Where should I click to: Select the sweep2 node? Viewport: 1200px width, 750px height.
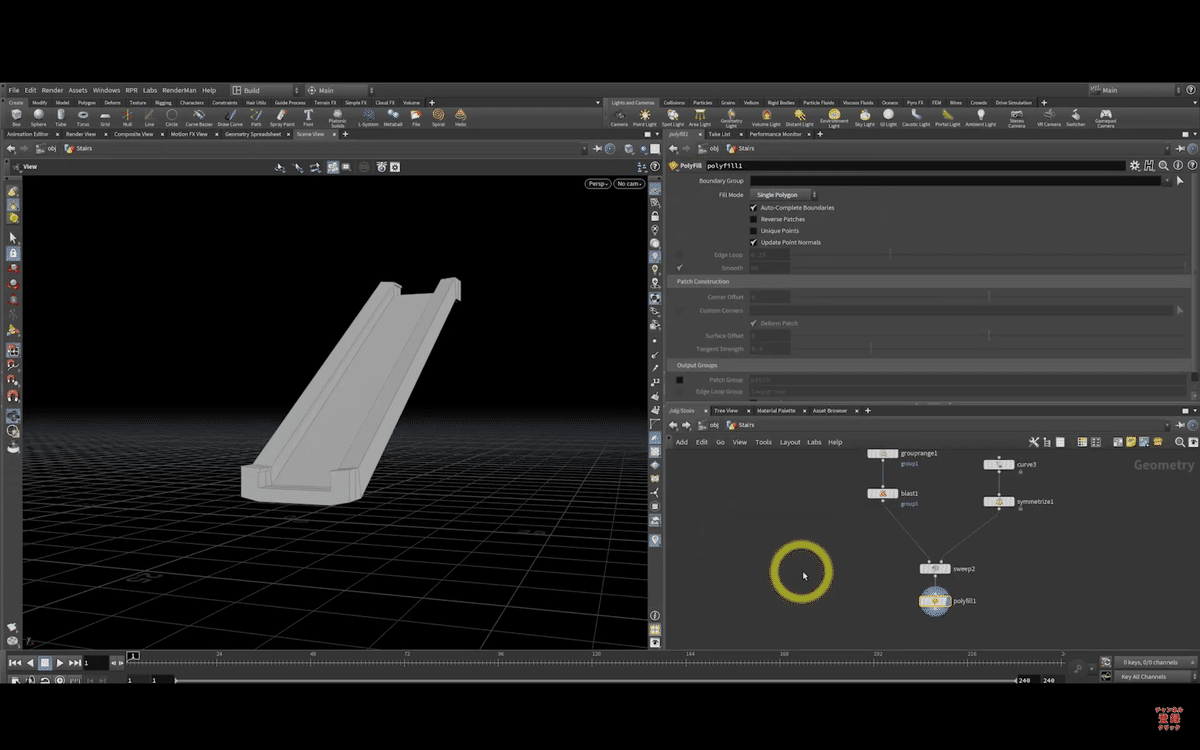935,569
